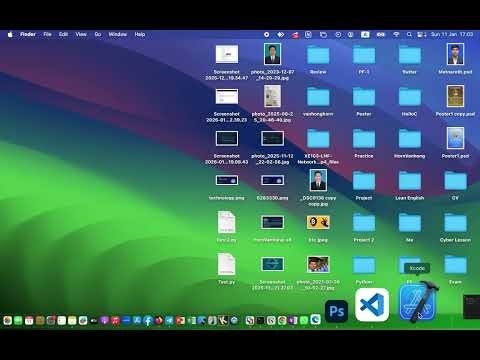Open Calendar in the Dock
480x360 pixels.
click(x=29, y=321)
